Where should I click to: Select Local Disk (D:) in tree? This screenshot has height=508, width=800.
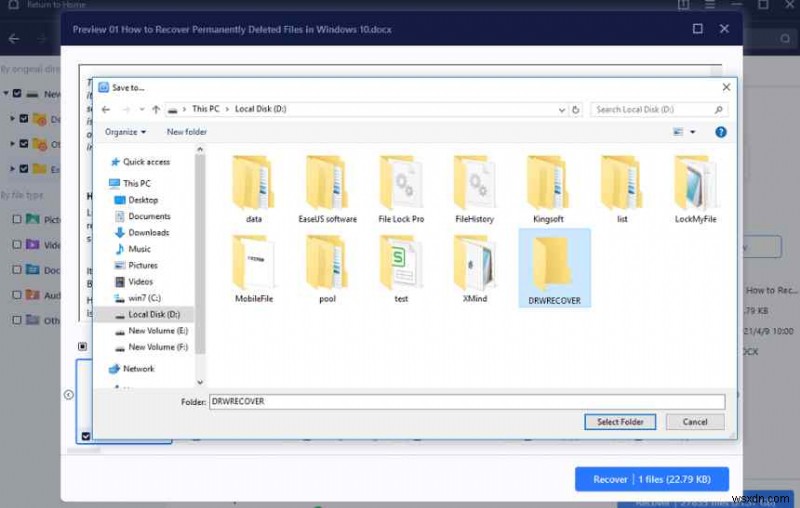(145, 314)
